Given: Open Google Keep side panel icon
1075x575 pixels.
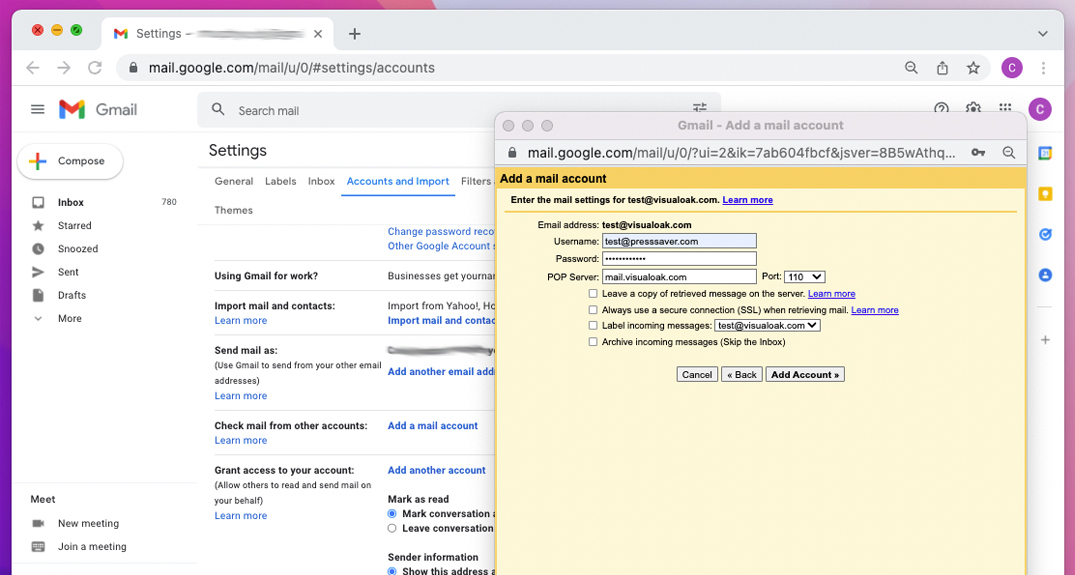Looking at the screenshot, I should pos(1045,194).
